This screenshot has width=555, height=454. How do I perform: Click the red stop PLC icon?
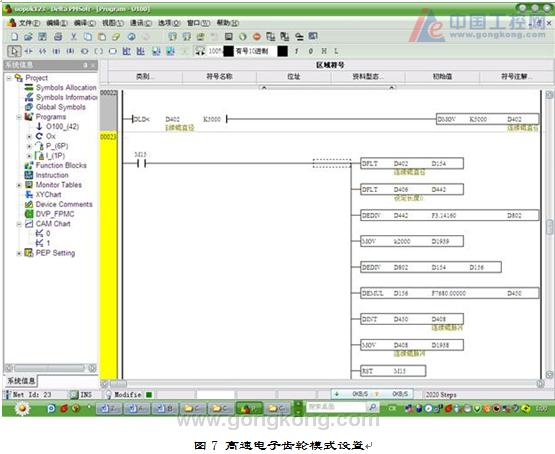point(257,36)
